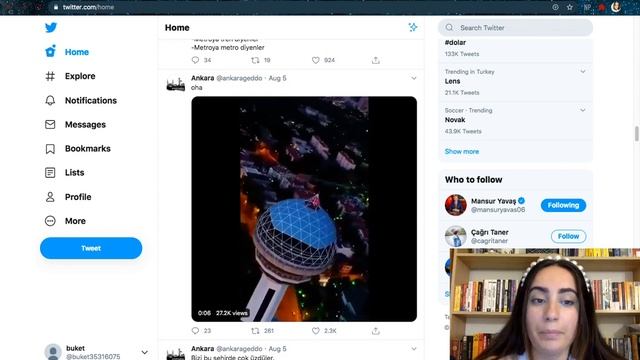Viewport: 640px width, 360px height.
Task: Click the More circle-dots icon
Action: pyautogui.click(x=50, y=221)
